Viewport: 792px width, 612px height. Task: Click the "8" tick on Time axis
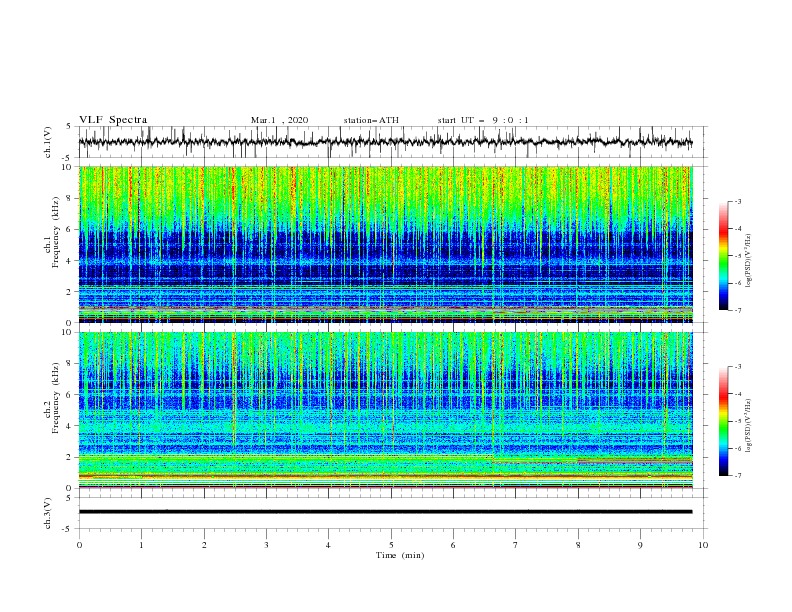coord(578,545)
